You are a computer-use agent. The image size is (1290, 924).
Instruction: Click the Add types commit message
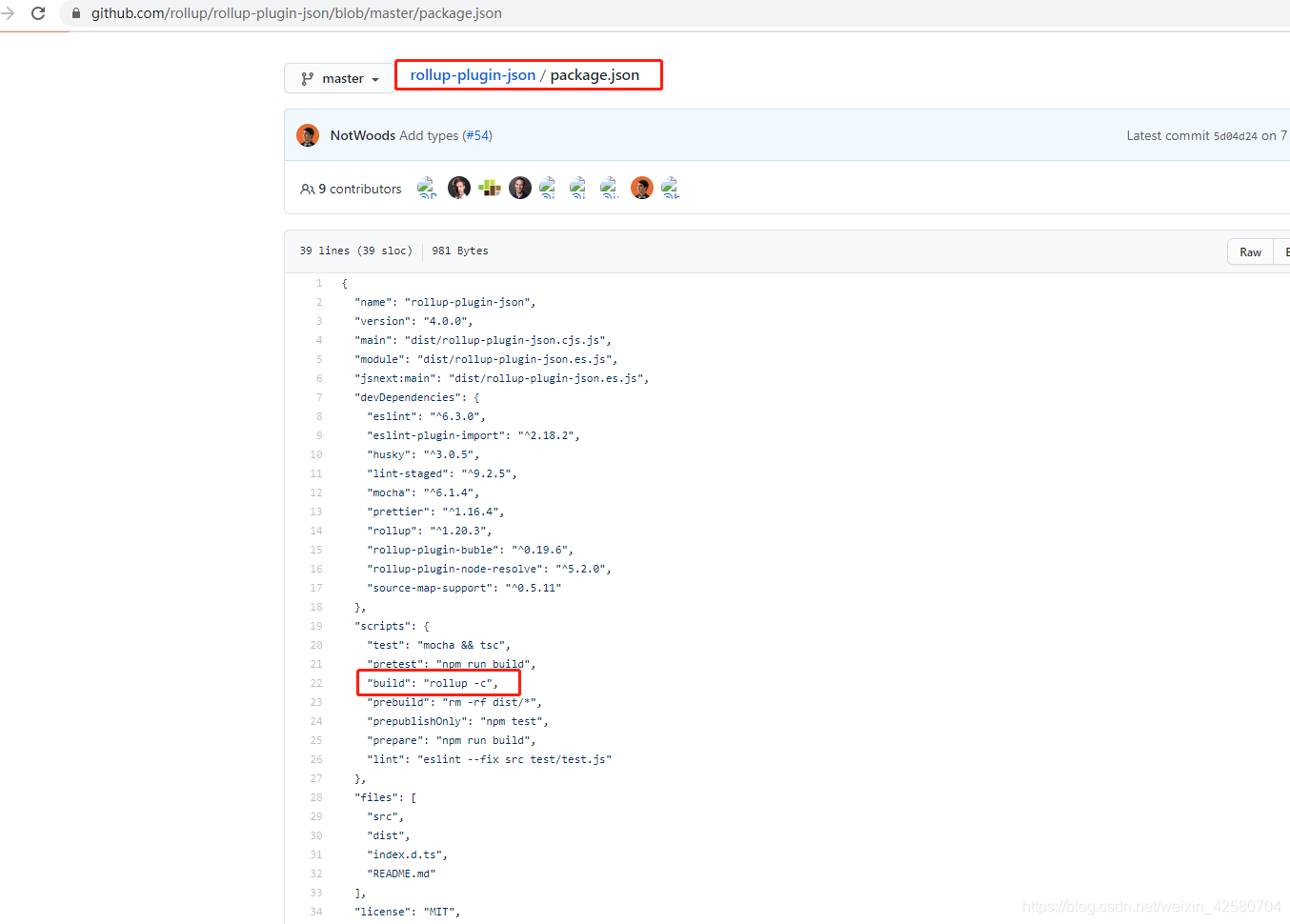coord(429,135)
